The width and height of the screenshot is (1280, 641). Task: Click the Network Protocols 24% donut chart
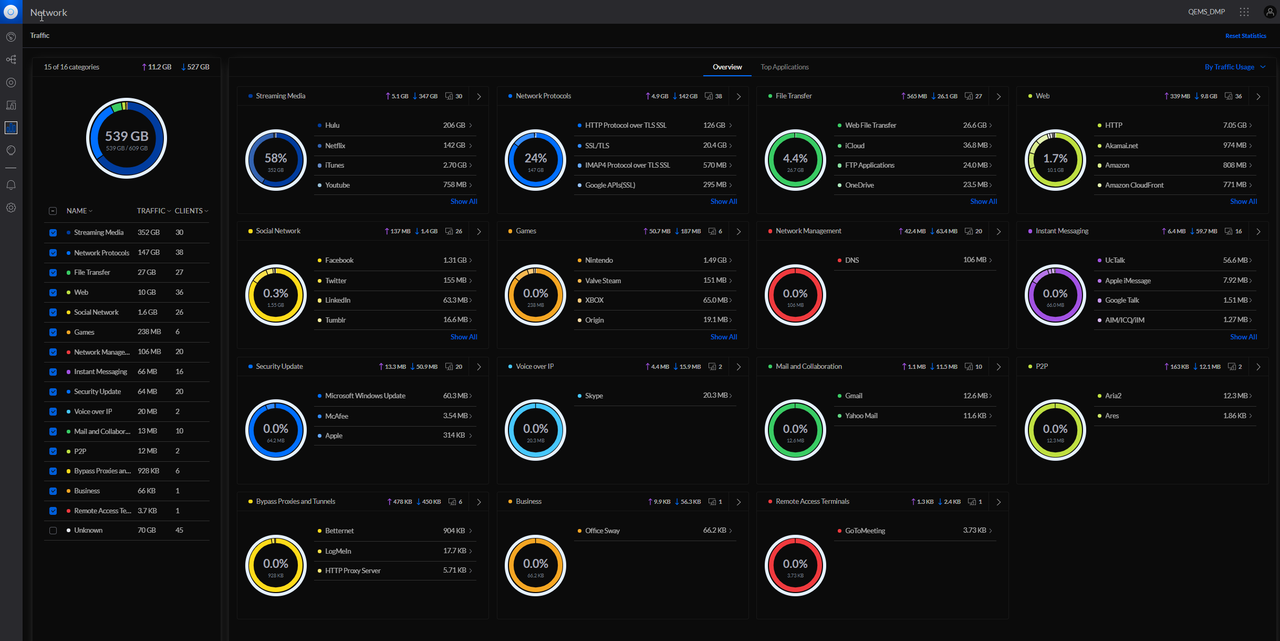536,159
